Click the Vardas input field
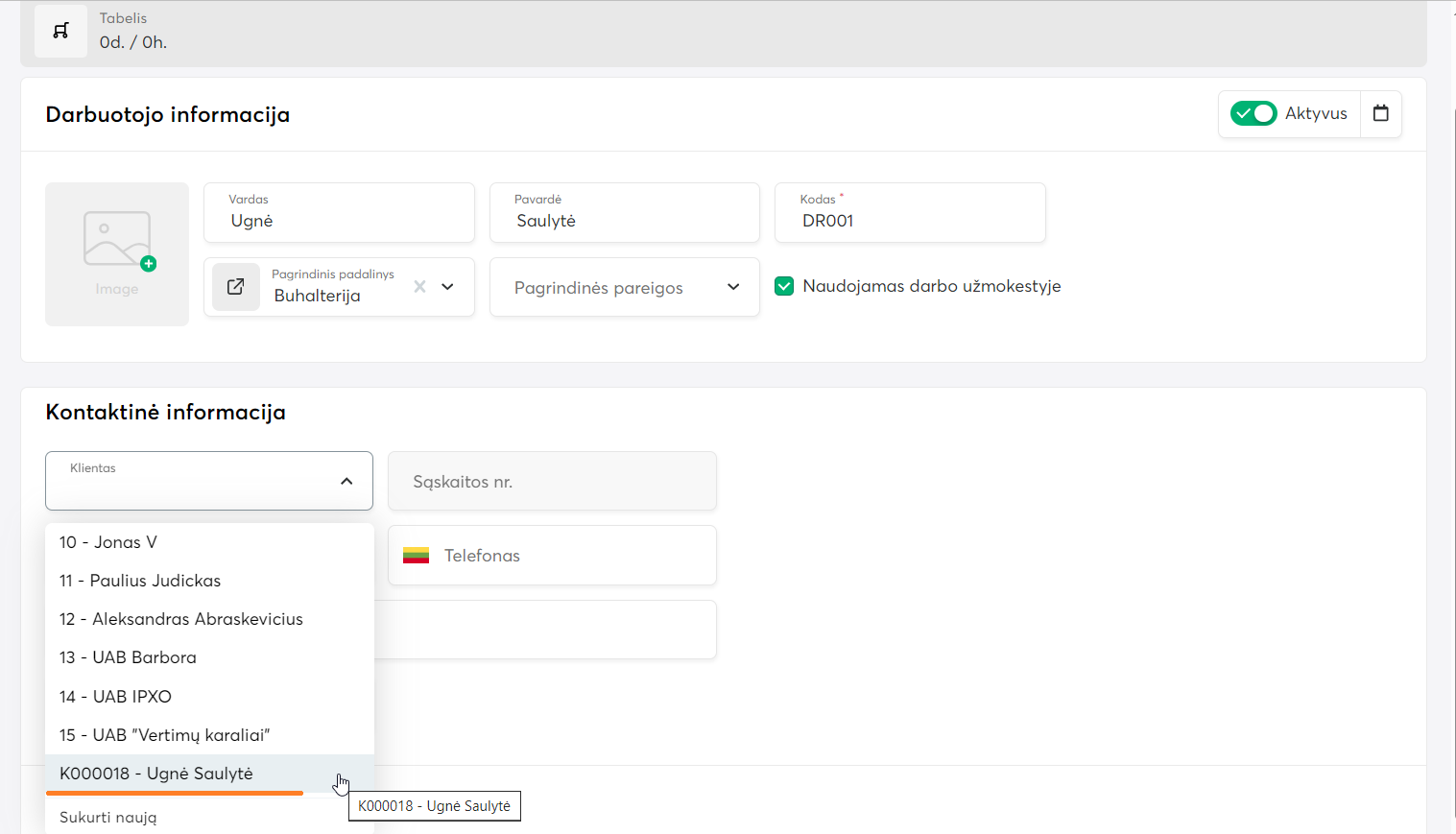The image size is (1456, 834). click(x=339, y=221)
